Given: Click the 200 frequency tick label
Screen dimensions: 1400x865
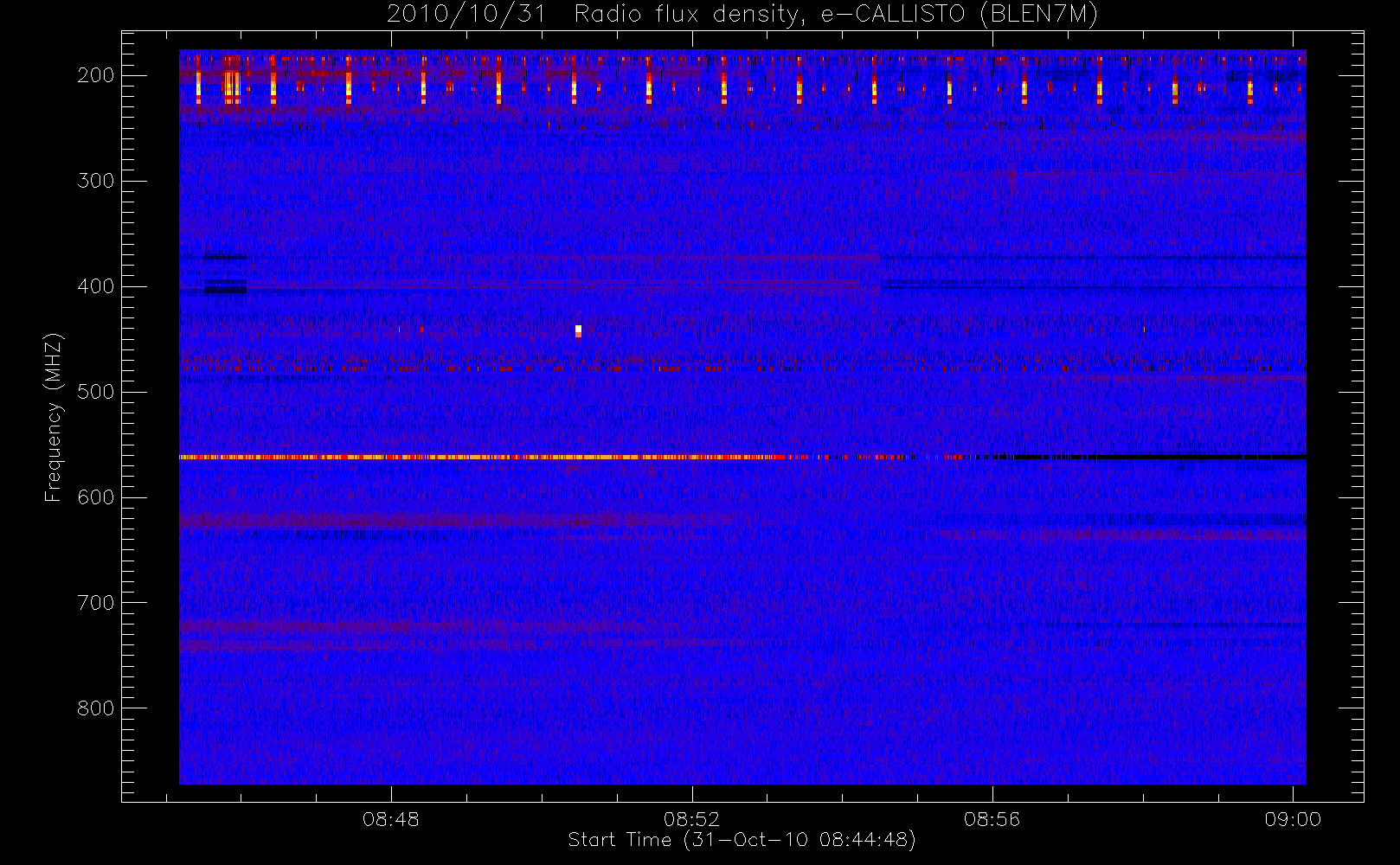Looking at the screenshot, I should (x=95, y=75).
